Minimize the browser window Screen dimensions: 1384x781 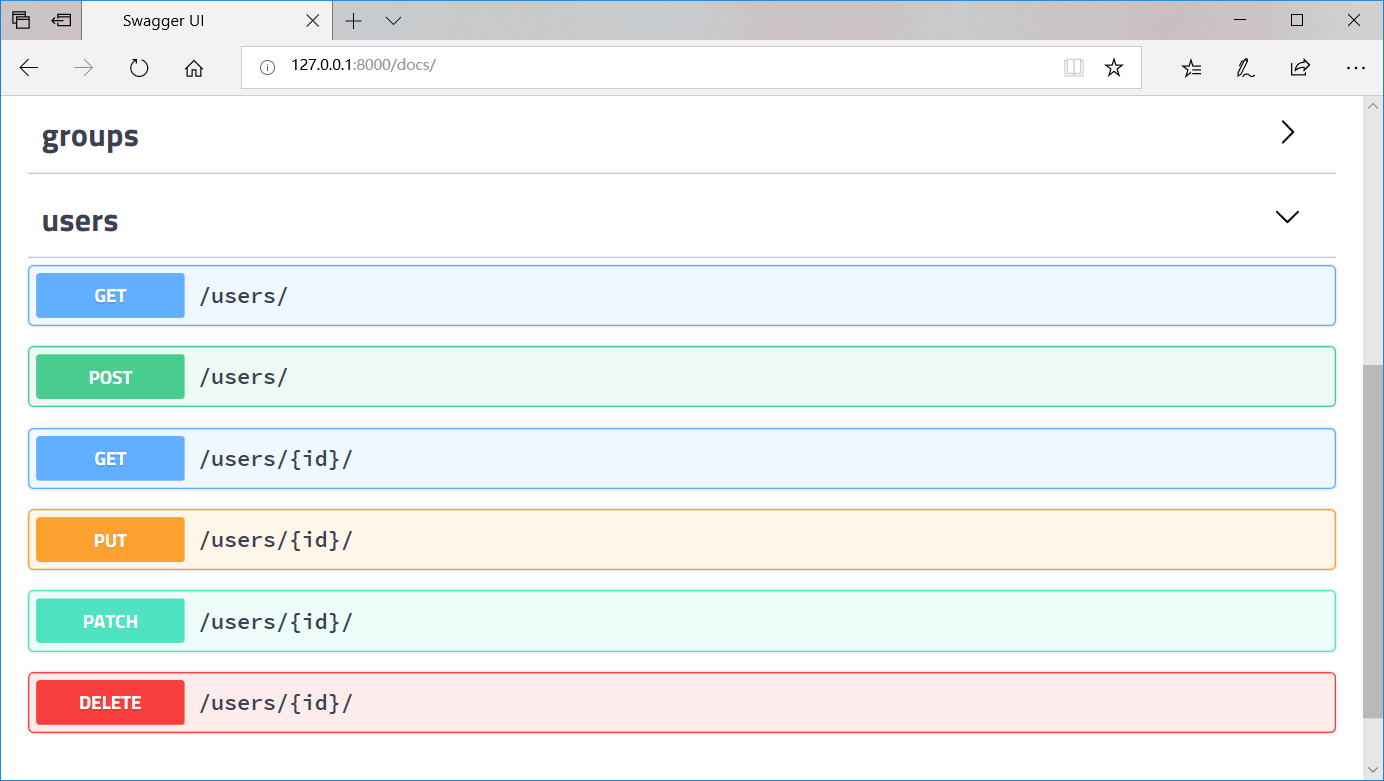pos(1241,20)
